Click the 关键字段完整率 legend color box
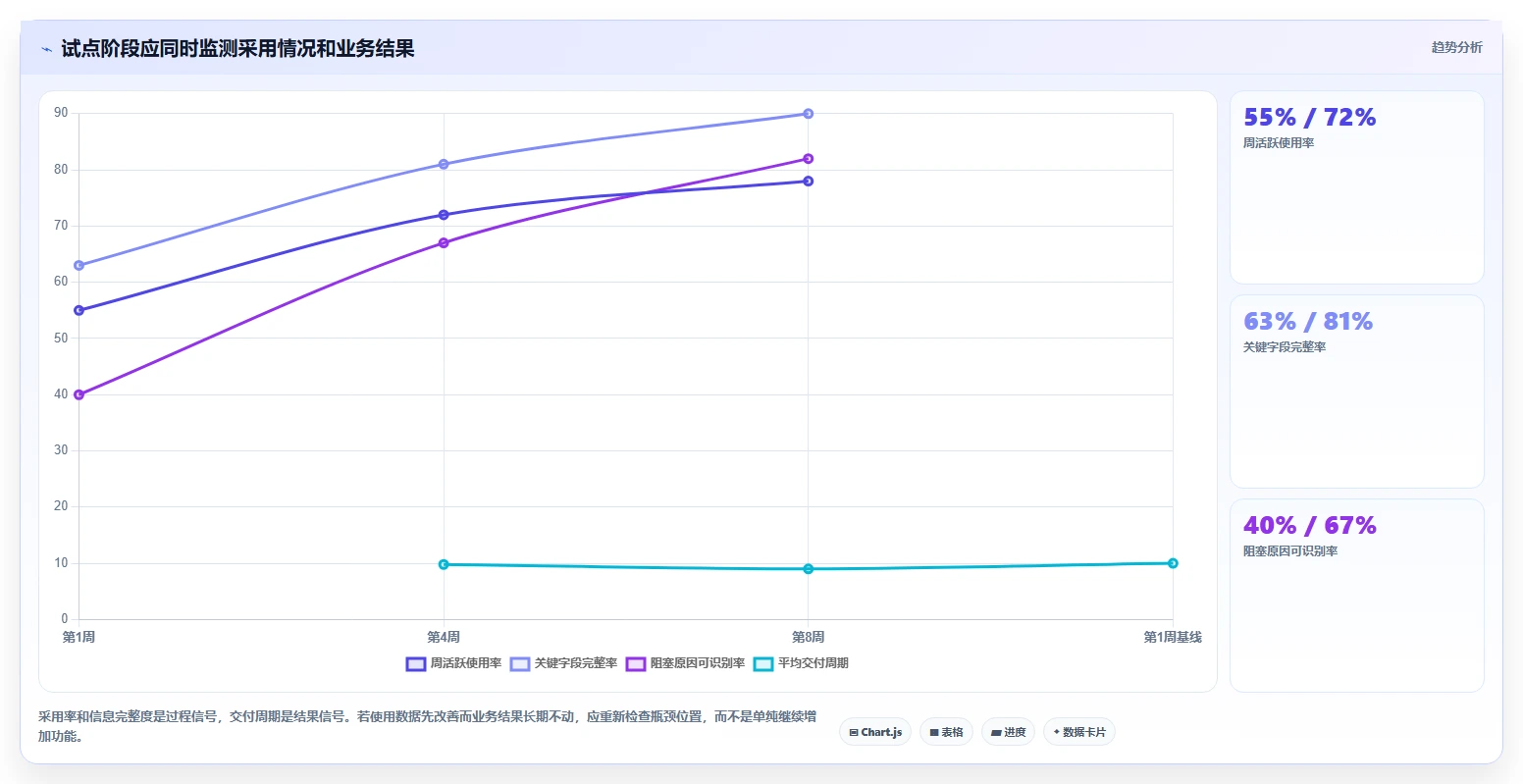The width and height of the screenshot is (1523, 784). click(x=520, y=664)
